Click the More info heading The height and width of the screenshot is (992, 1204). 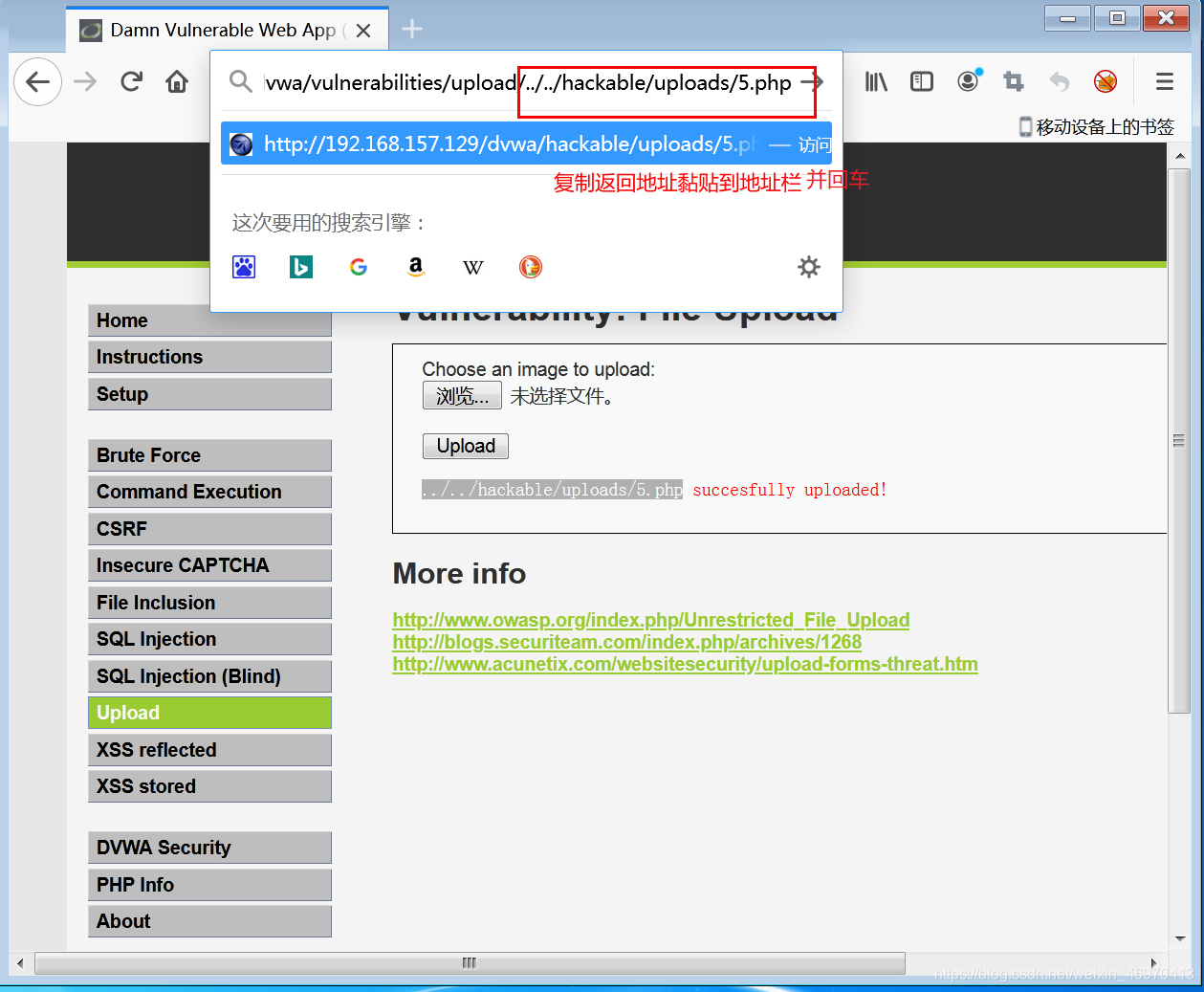[x=459, y=574]
